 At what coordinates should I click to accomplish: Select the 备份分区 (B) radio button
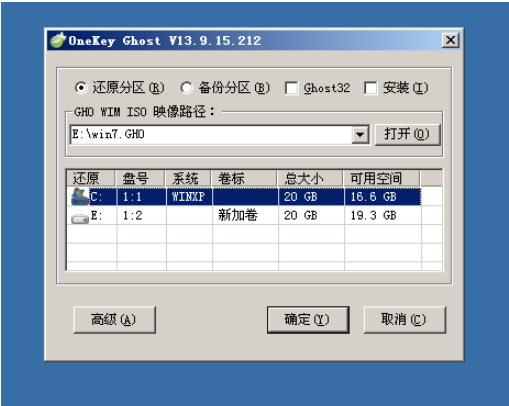186,88
